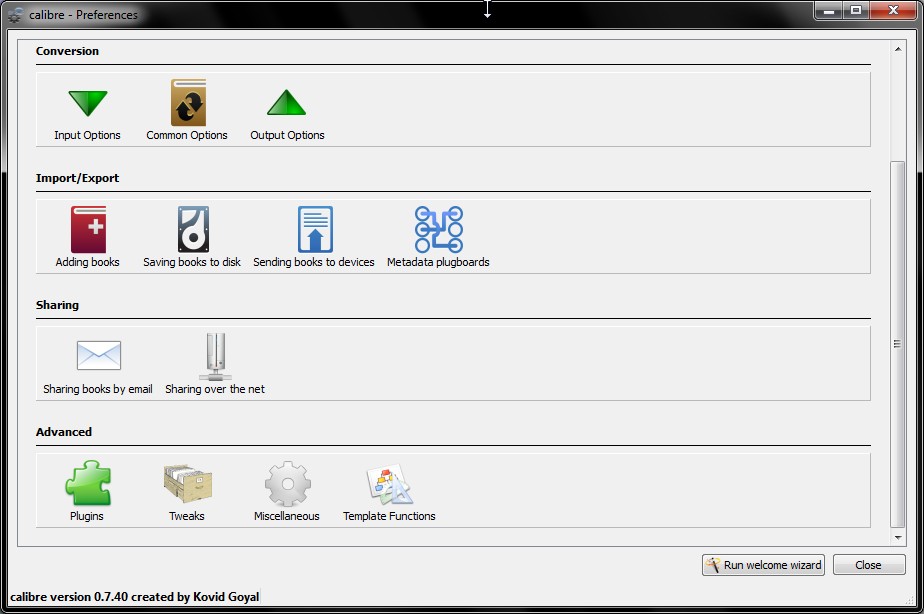The width and height of the screenshot is (924, 614).
Task: Open Template Functions icon
Action: click(x=390, y=484)
